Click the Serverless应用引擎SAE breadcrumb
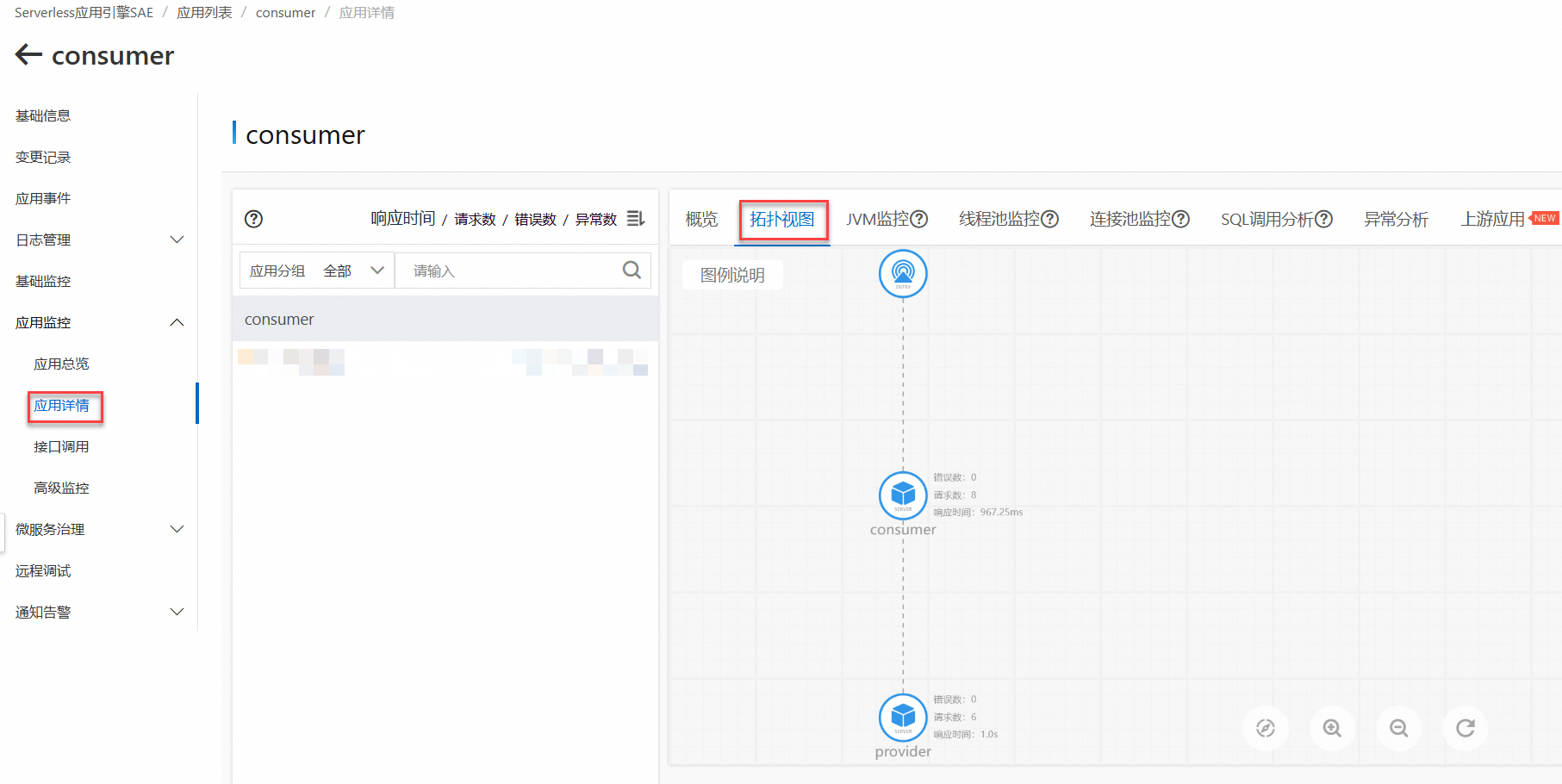Image resolution: width=1562 pixels, height=784 pixels. click(84, 12)
